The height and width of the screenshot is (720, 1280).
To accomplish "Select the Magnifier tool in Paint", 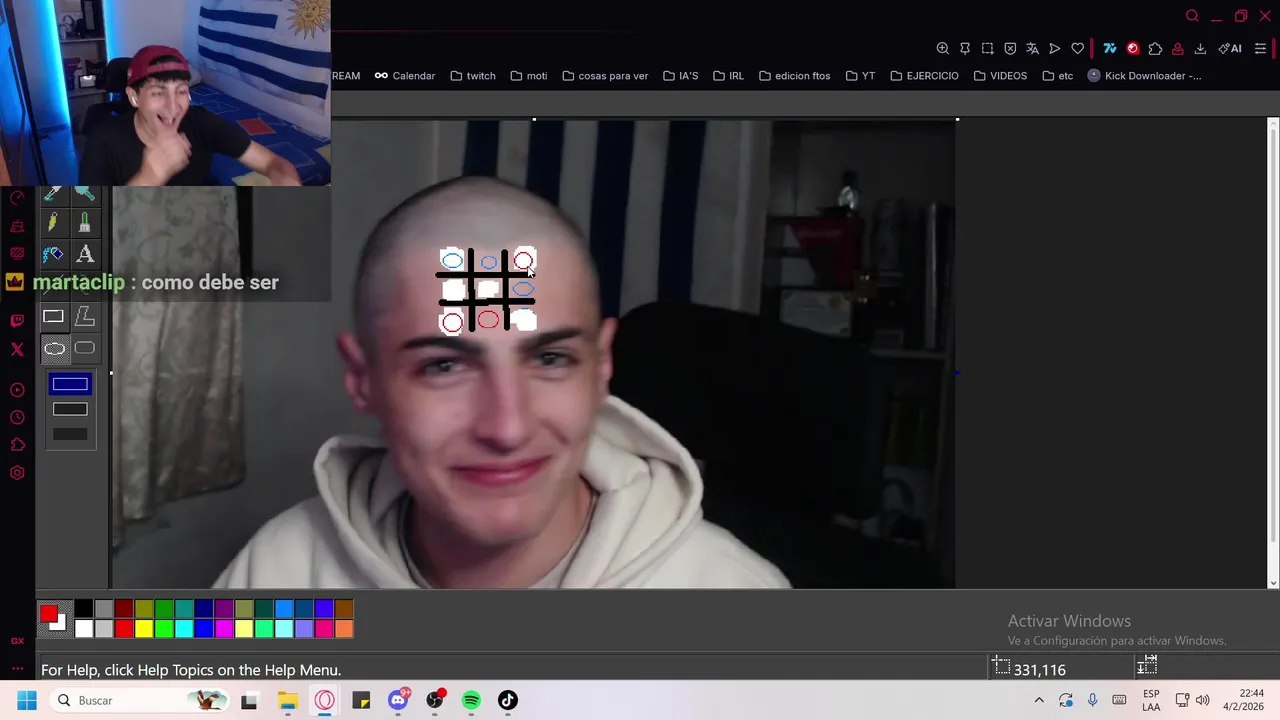I will (x=85, y=194).
